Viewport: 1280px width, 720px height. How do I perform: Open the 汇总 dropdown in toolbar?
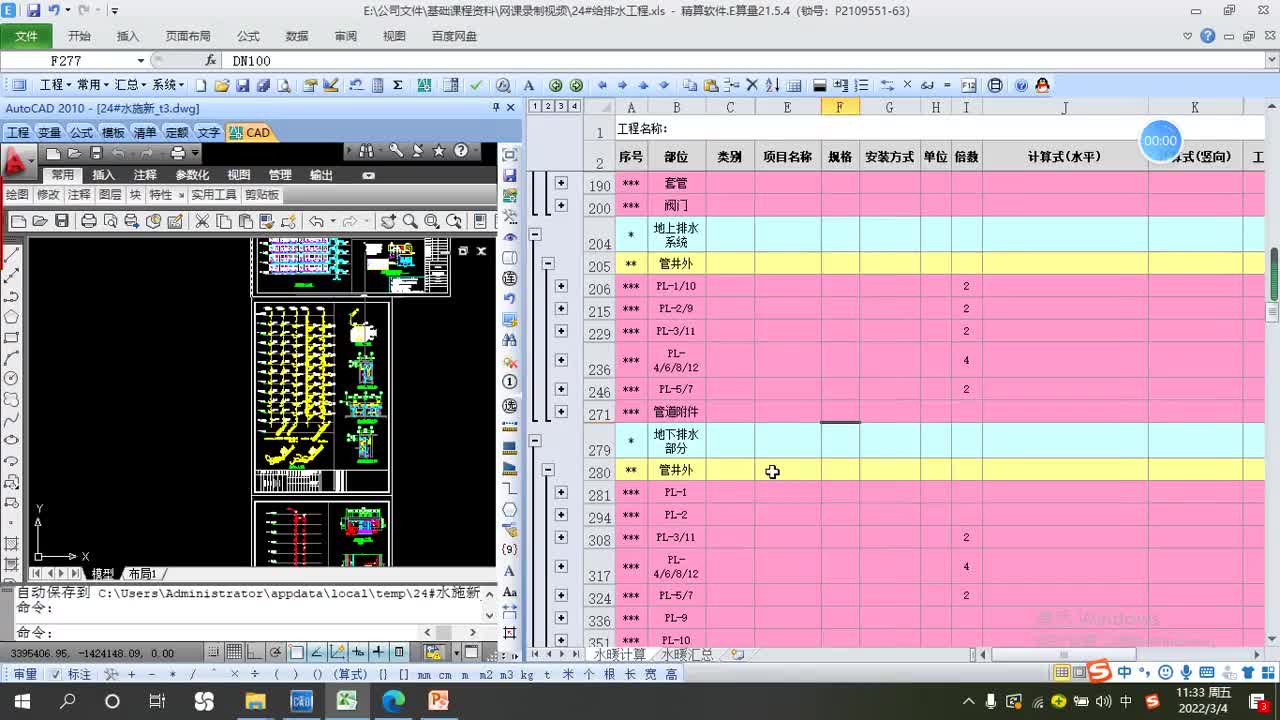[x=130, y=85]
